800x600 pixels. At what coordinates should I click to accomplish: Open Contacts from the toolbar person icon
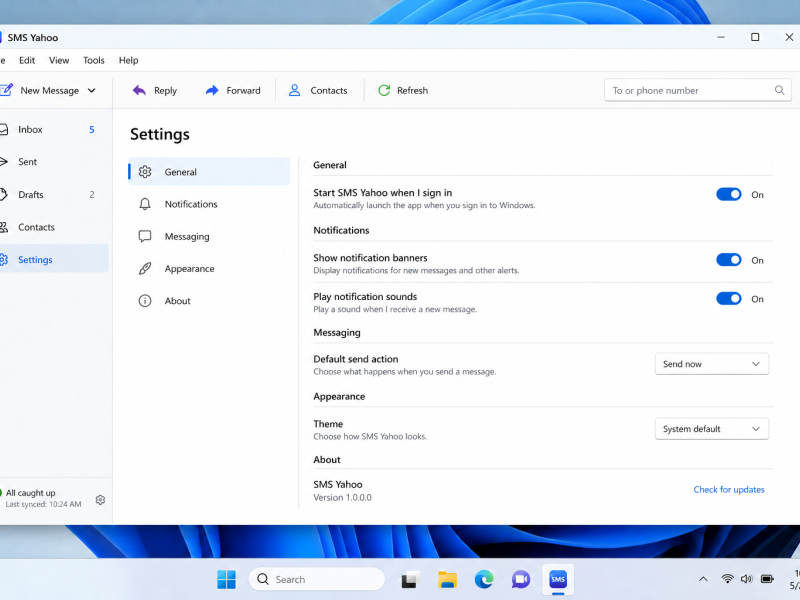(294, 90)
